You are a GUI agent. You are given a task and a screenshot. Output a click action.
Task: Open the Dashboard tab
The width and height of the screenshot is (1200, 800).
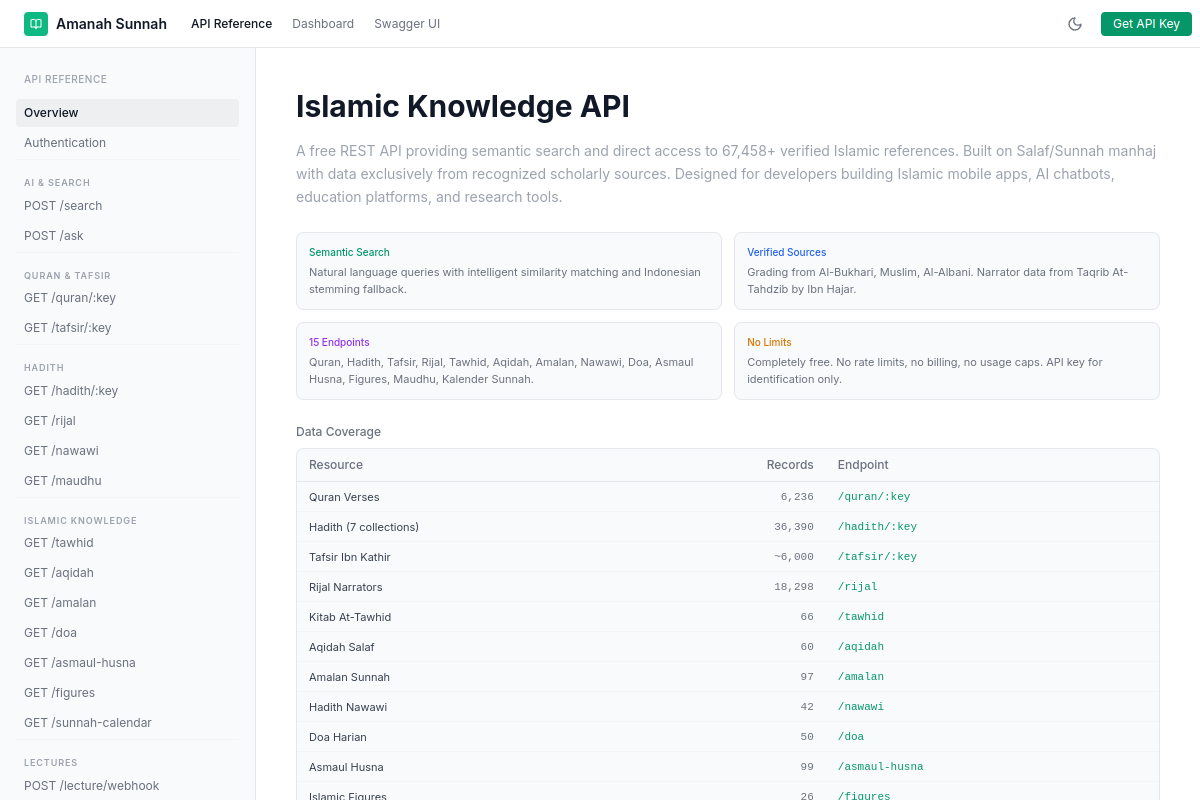[323, 24]
